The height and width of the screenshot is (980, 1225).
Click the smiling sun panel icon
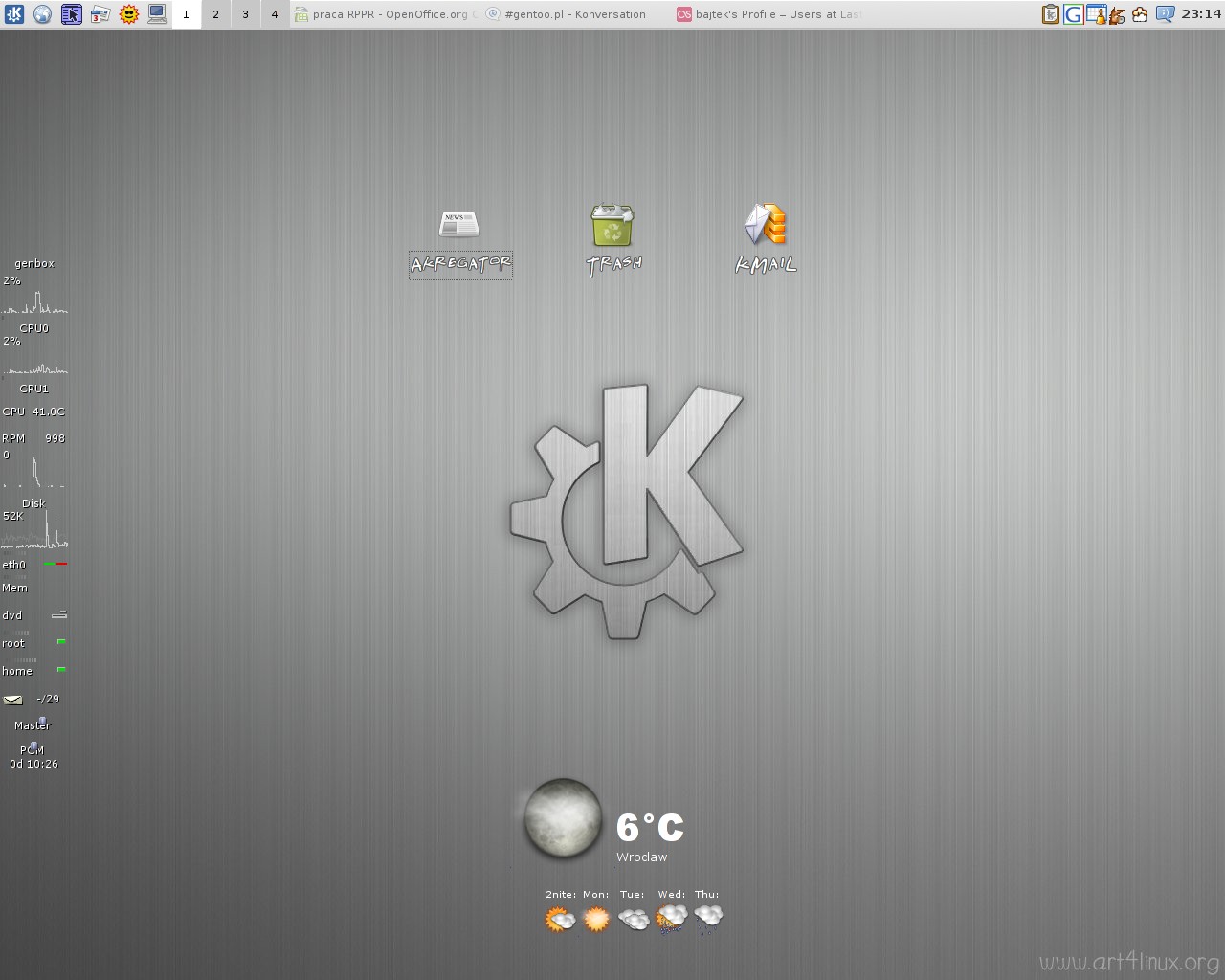click(129, 14)
